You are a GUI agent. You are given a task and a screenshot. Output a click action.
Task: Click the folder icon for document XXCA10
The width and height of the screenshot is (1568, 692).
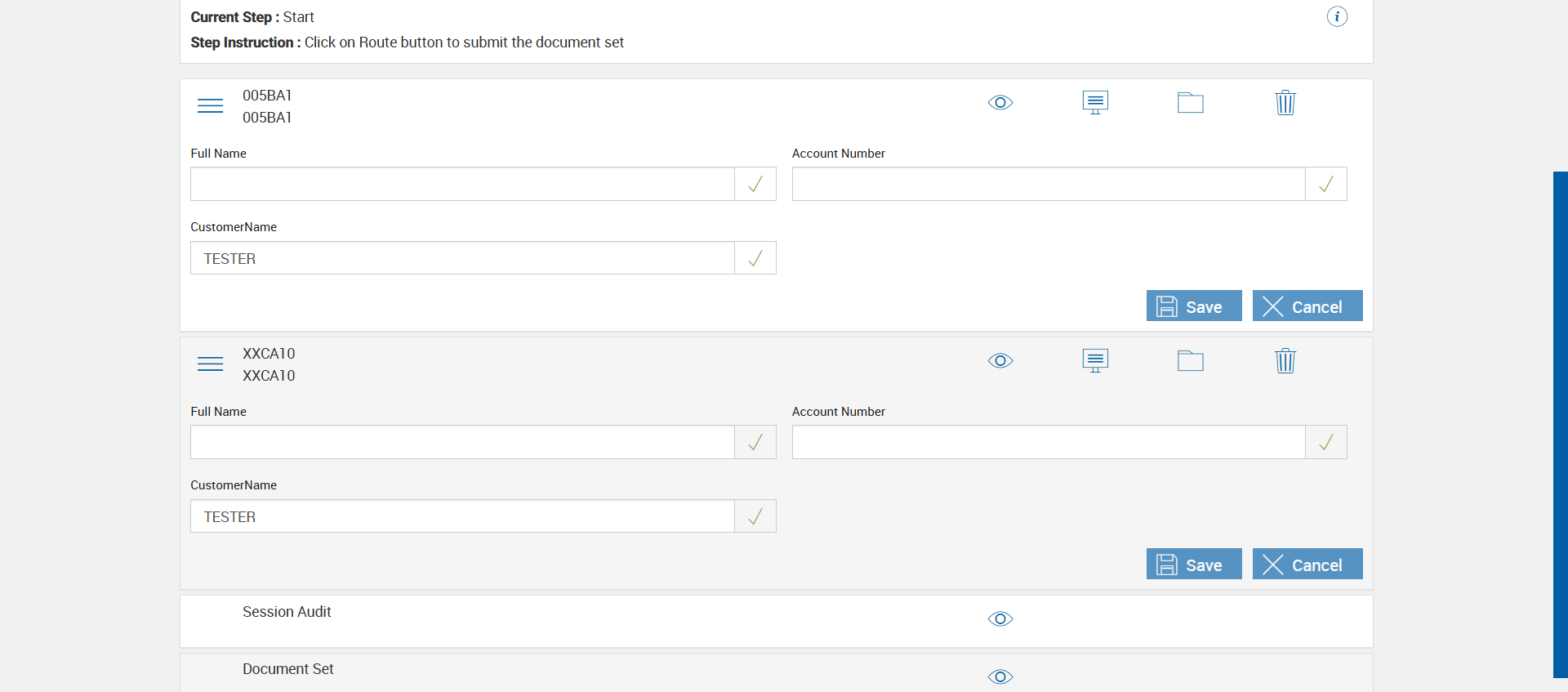click(1190, 361)
